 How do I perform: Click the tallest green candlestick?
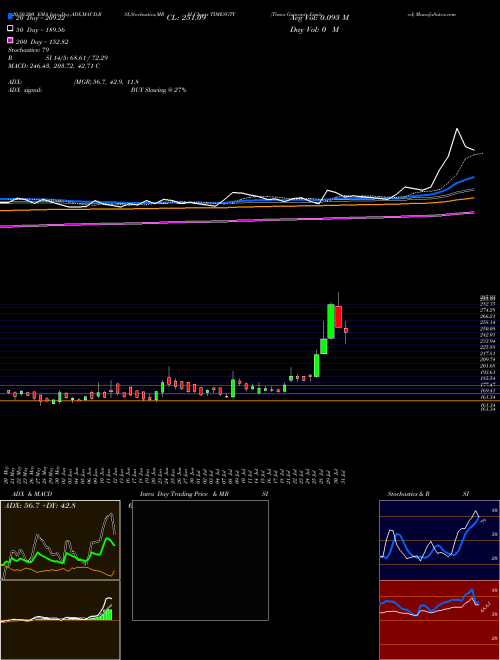[x=331, y=321]
